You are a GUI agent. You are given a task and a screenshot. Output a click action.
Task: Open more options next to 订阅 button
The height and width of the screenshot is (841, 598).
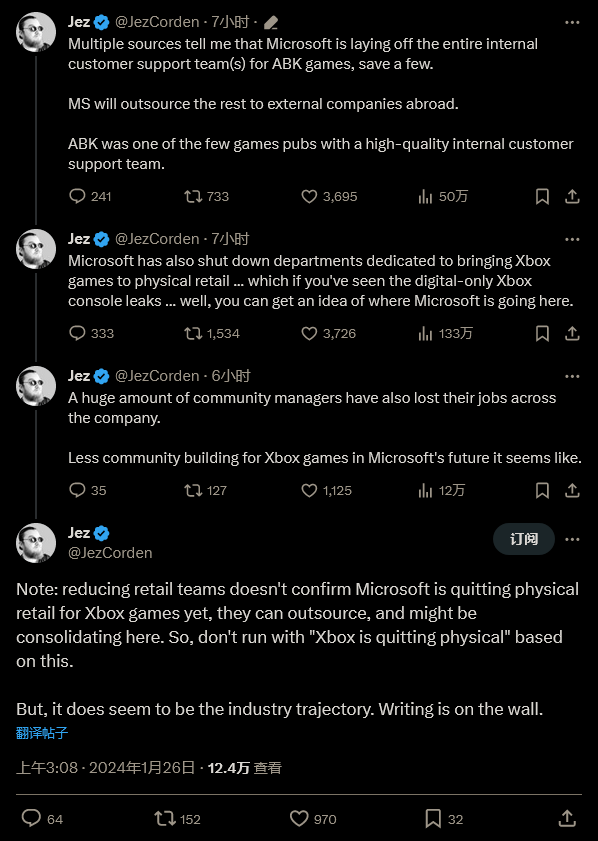click(x=572, y=539)
